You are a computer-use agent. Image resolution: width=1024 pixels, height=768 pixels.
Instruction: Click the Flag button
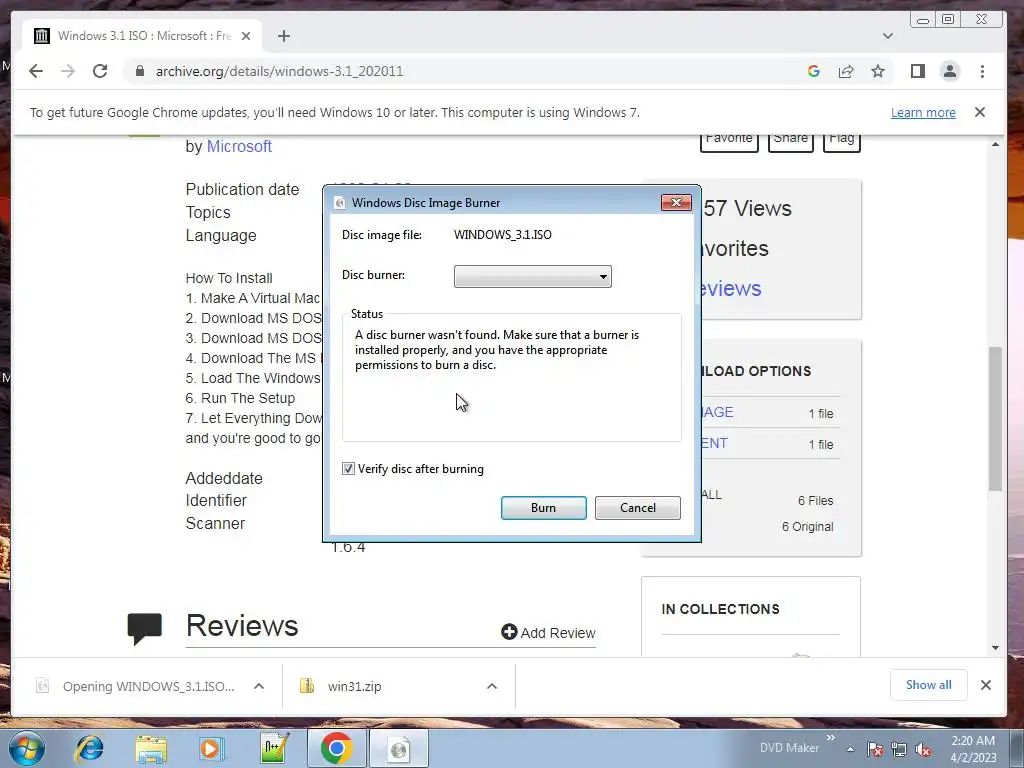point(841,140)
